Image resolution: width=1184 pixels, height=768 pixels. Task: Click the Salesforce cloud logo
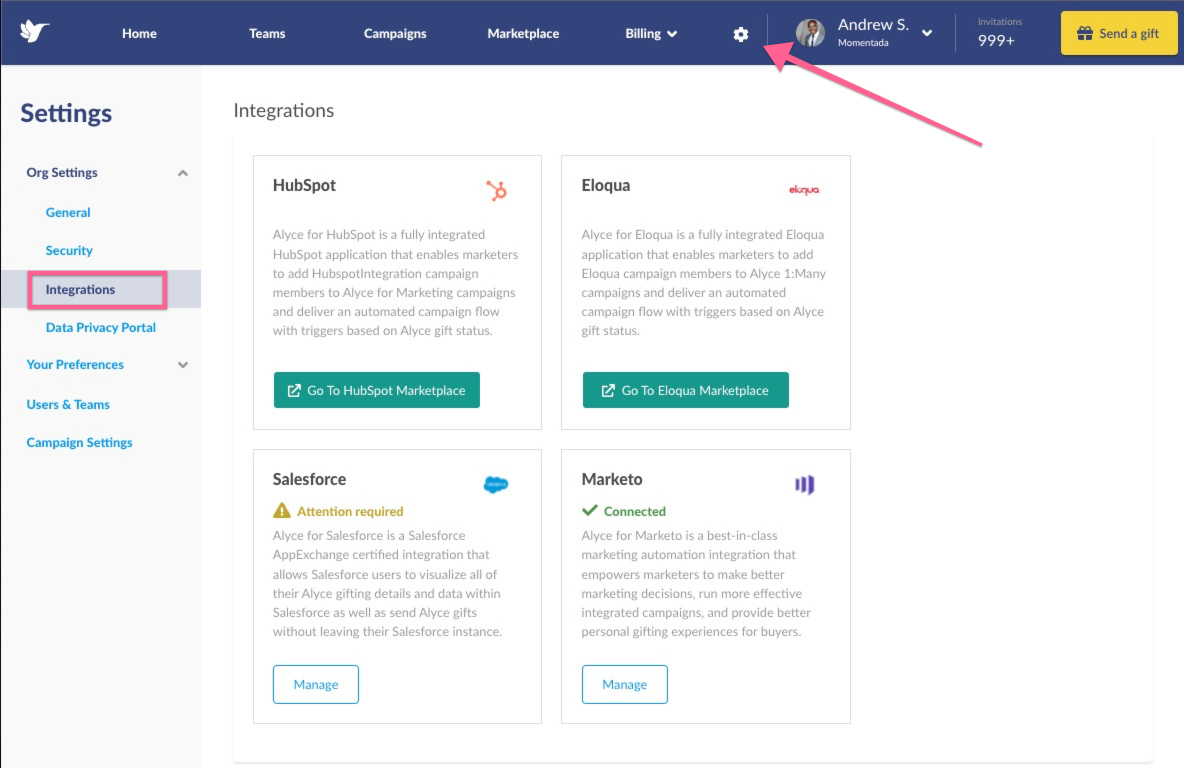(x=496, y=484)
